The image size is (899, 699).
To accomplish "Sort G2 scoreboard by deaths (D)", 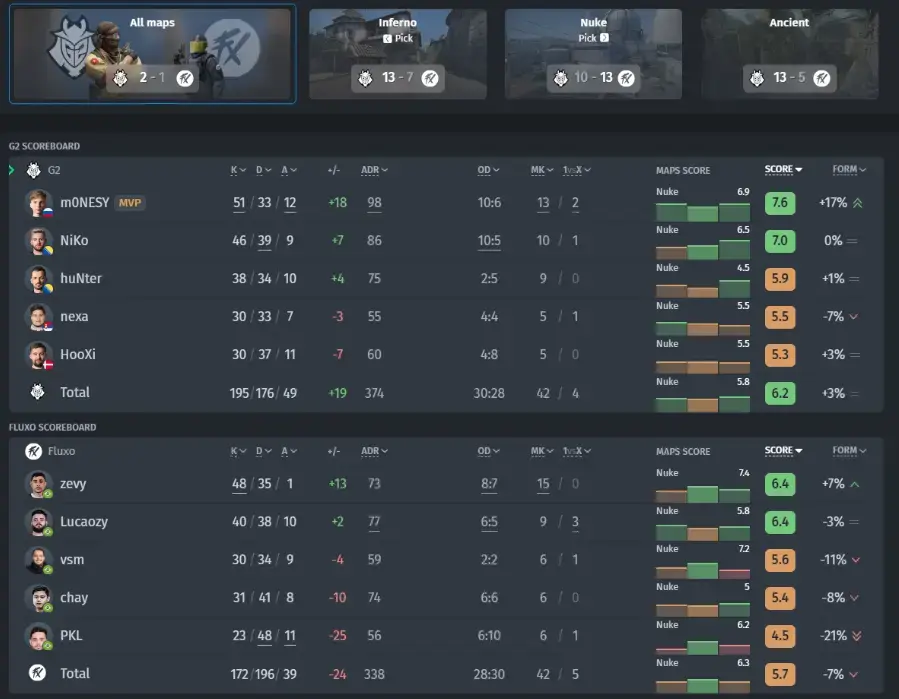I will click(x=264, y=170).
